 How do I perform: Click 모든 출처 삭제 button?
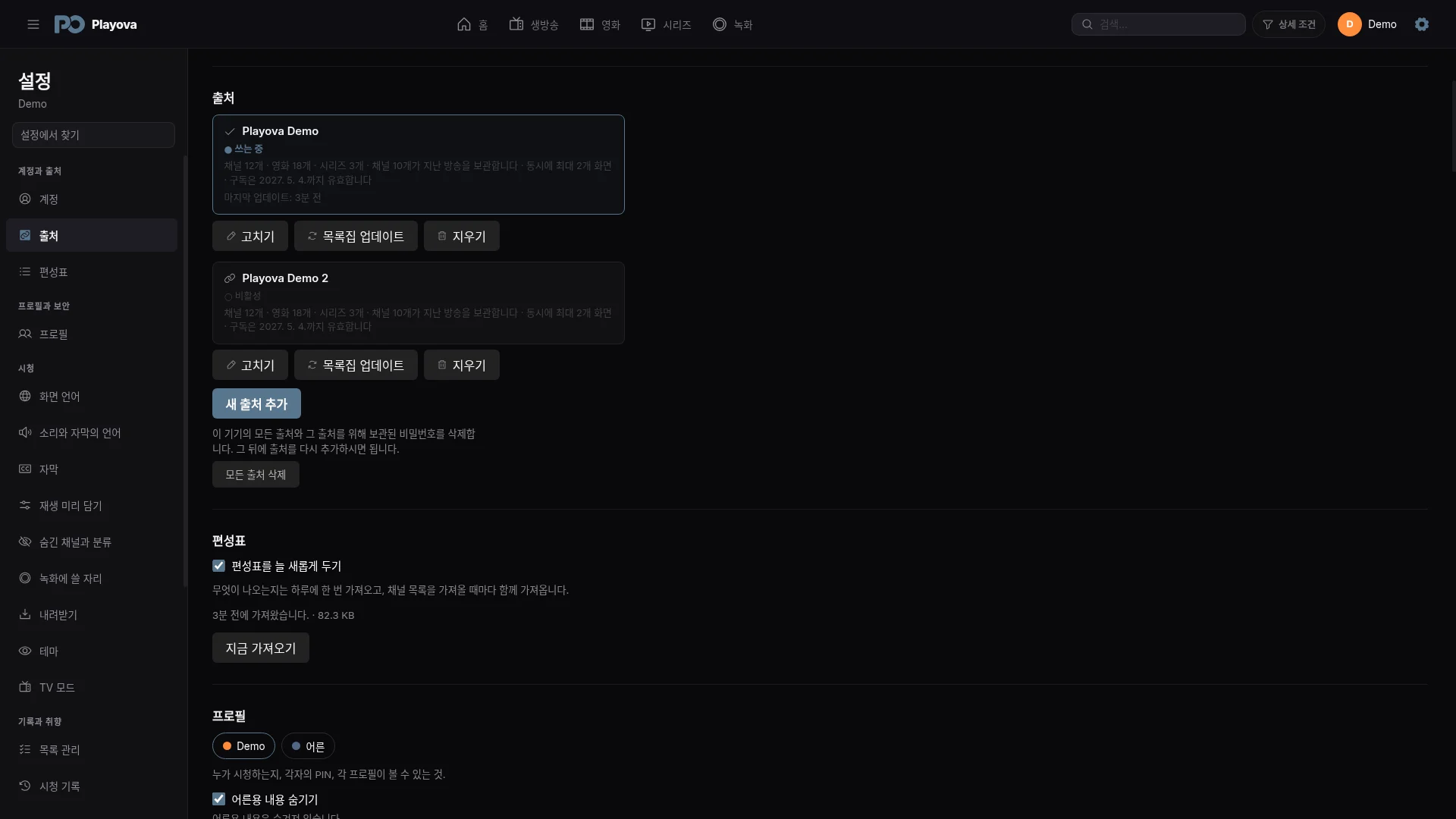pyautogui.click(x=256, y=474)
